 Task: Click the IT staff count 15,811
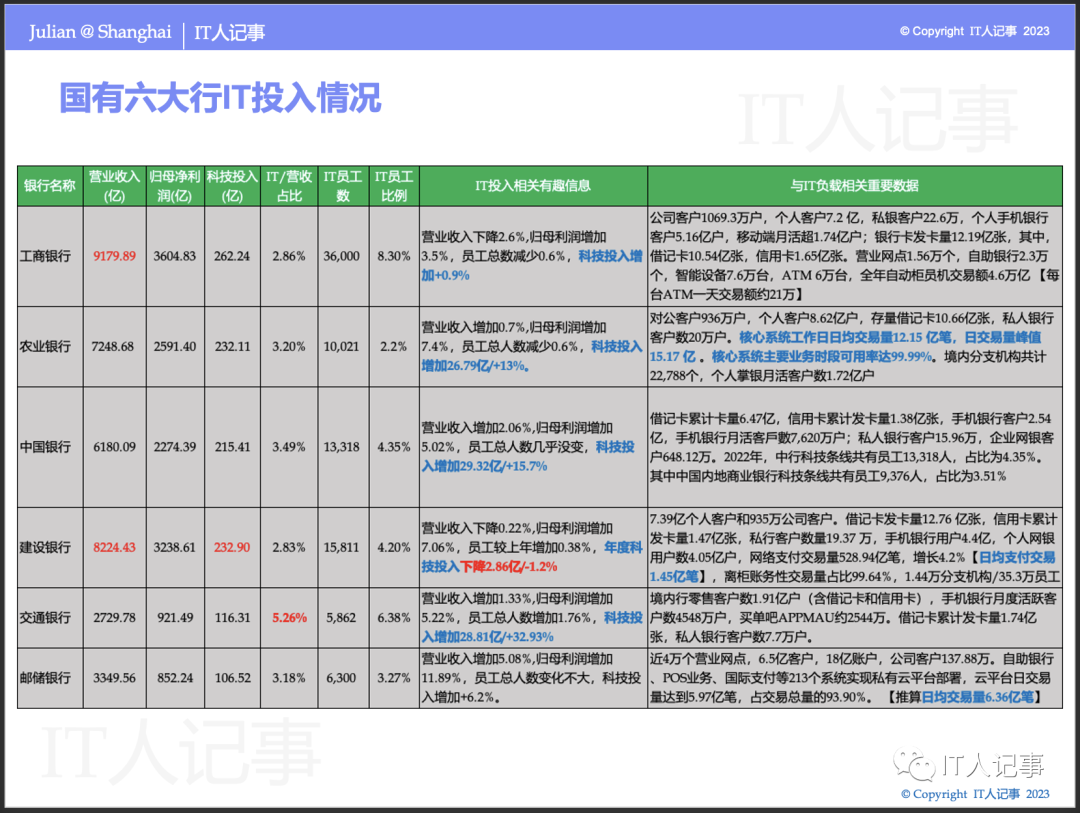[342, 548]
